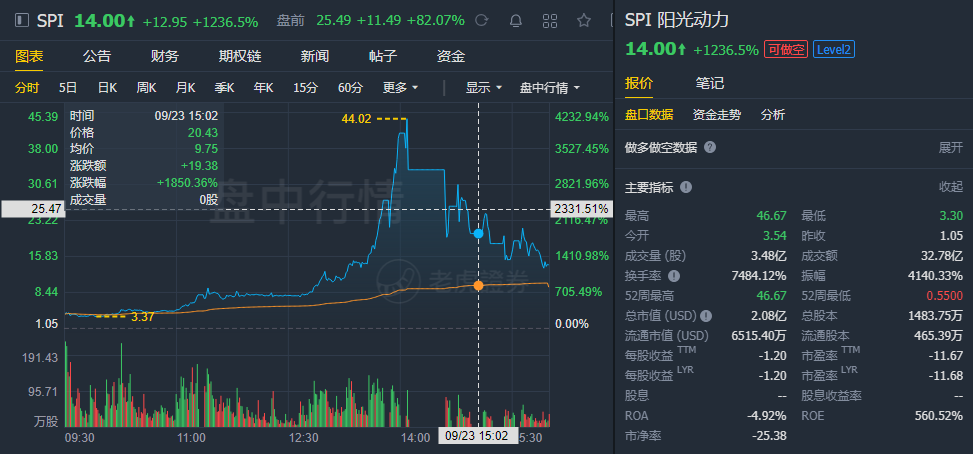Click the SPI ticker symbol in header
This screenshot has width=973, height=454.
(x=51, y=21)
